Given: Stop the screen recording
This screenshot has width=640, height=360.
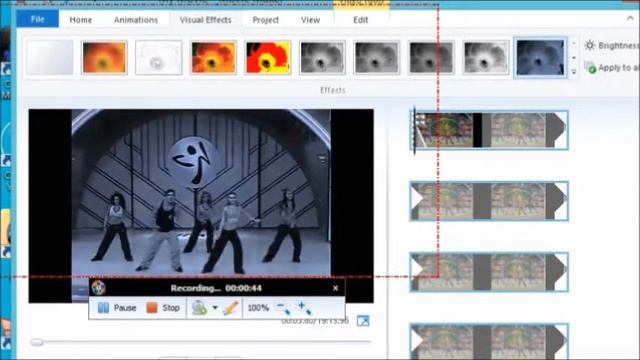Looking at the screenshot, I should pos(163,308).
